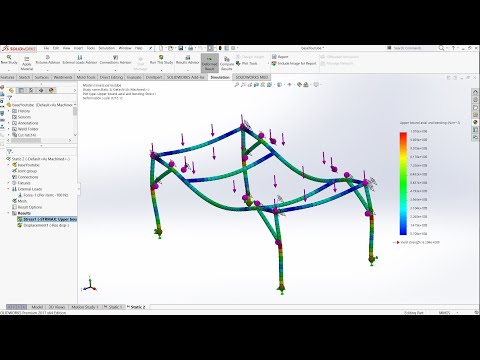Expand the History tree node

click(x=9, y=111)
